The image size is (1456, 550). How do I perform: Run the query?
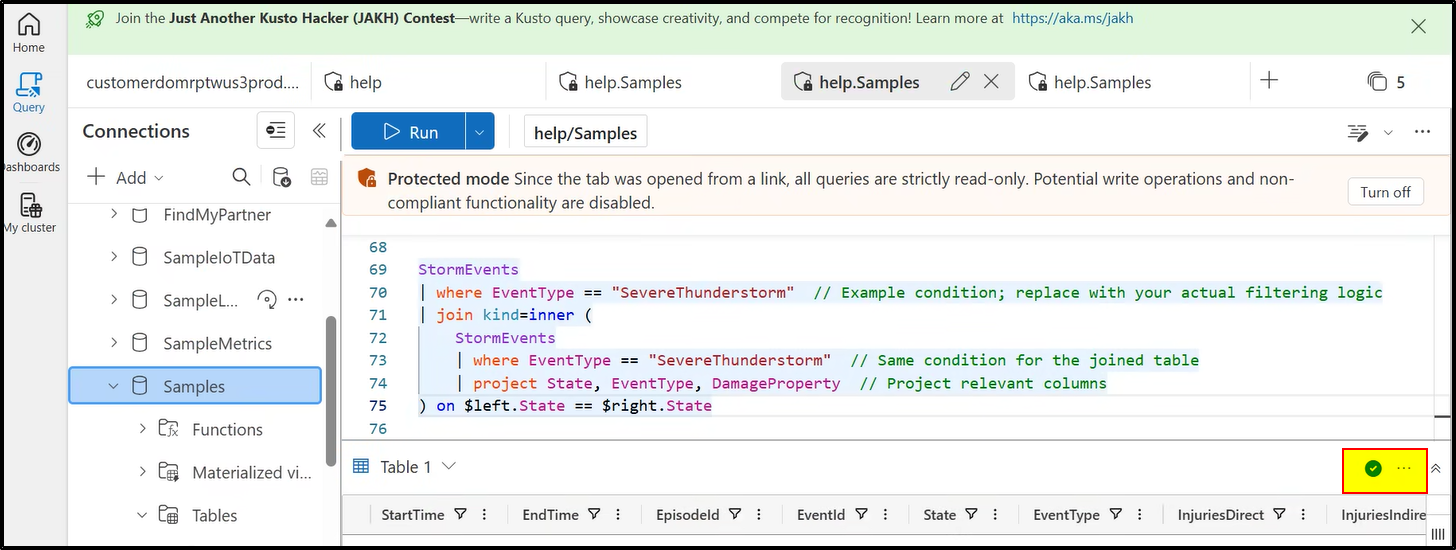408,132
